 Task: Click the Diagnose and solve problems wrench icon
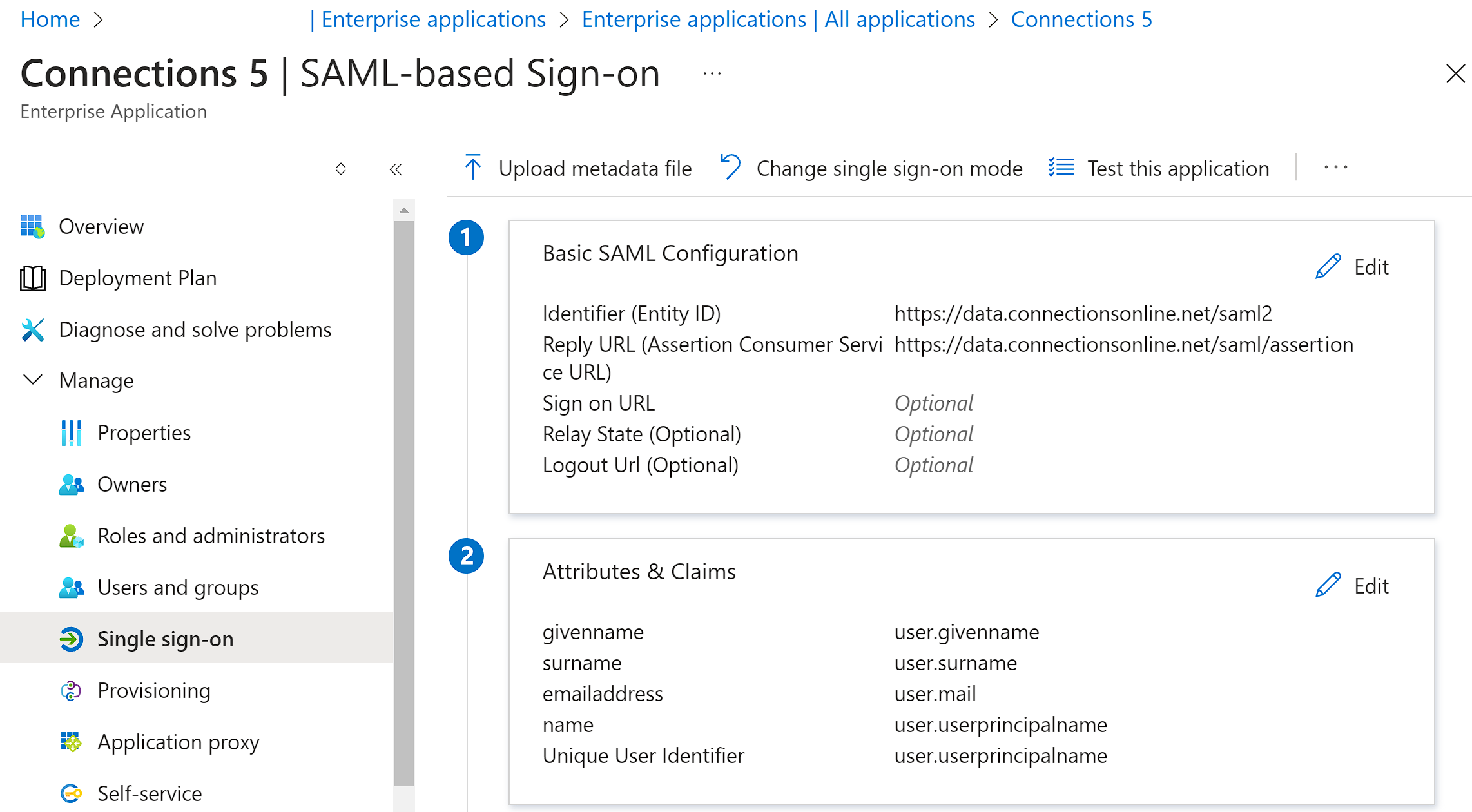(32, 330)
